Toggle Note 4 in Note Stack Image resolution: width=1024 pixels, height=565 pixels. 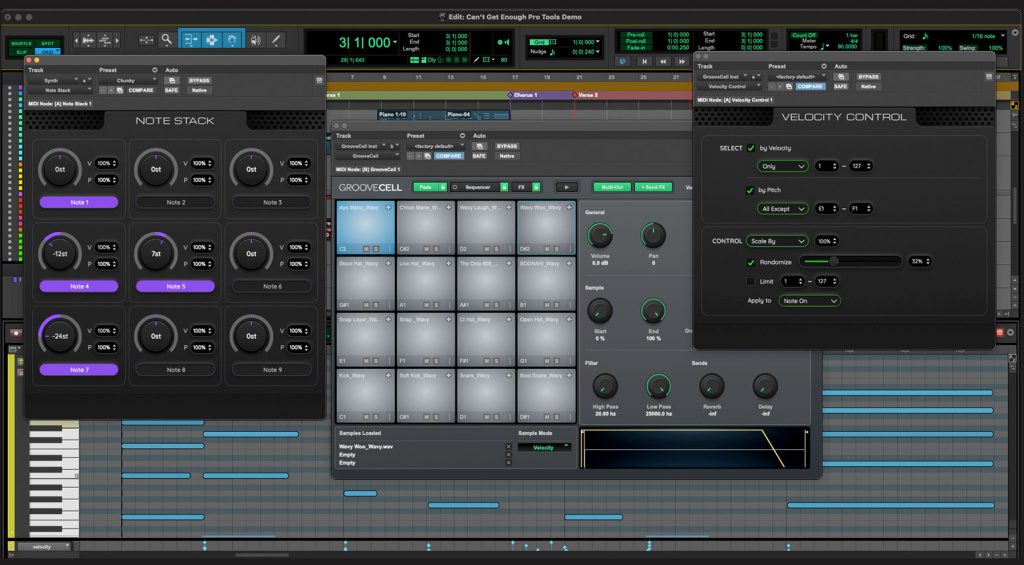click(x=79, y=286)
